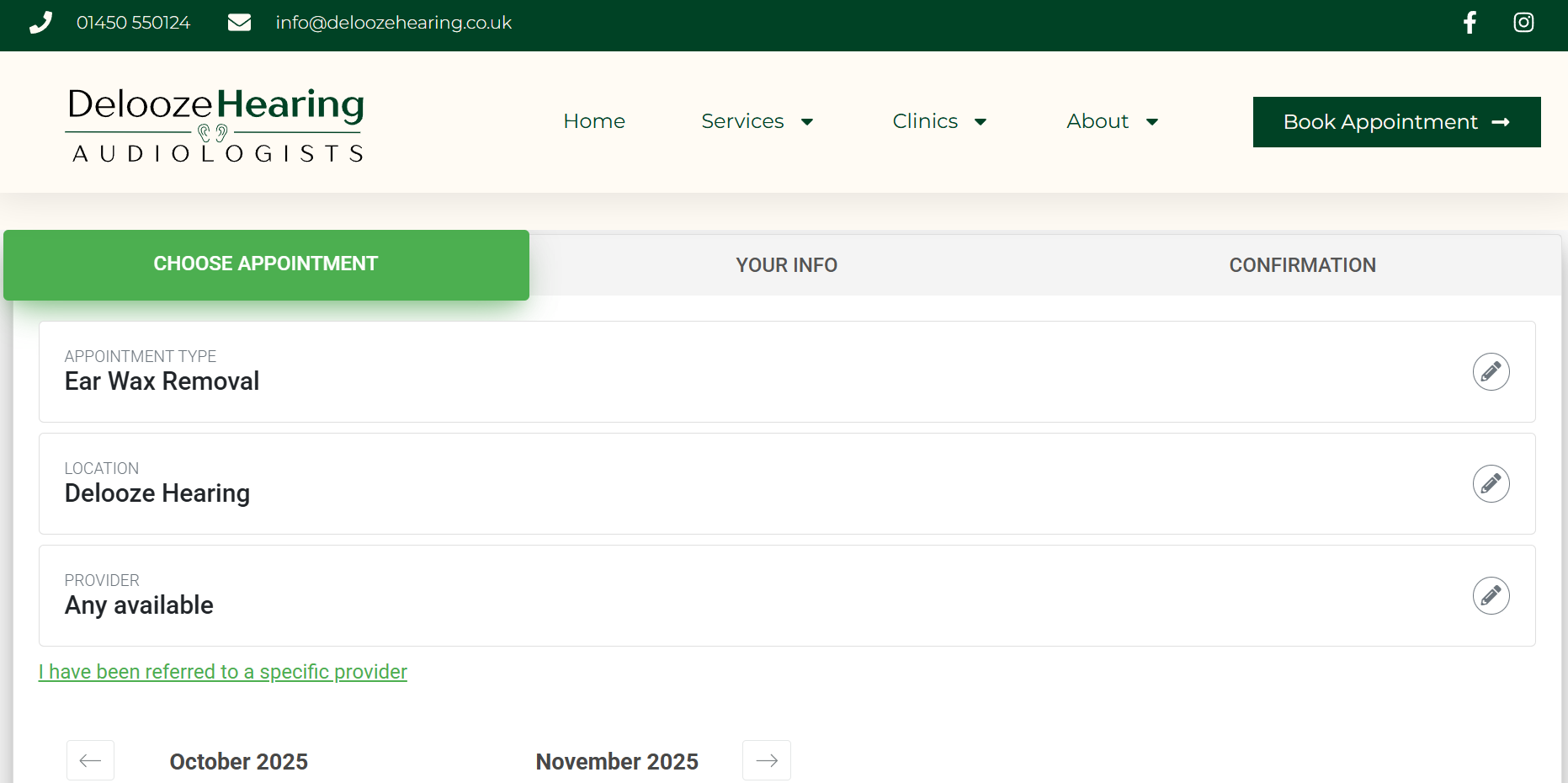Go to the Home page
Viewport: 1568px width, 783px height.
[594, 121]
